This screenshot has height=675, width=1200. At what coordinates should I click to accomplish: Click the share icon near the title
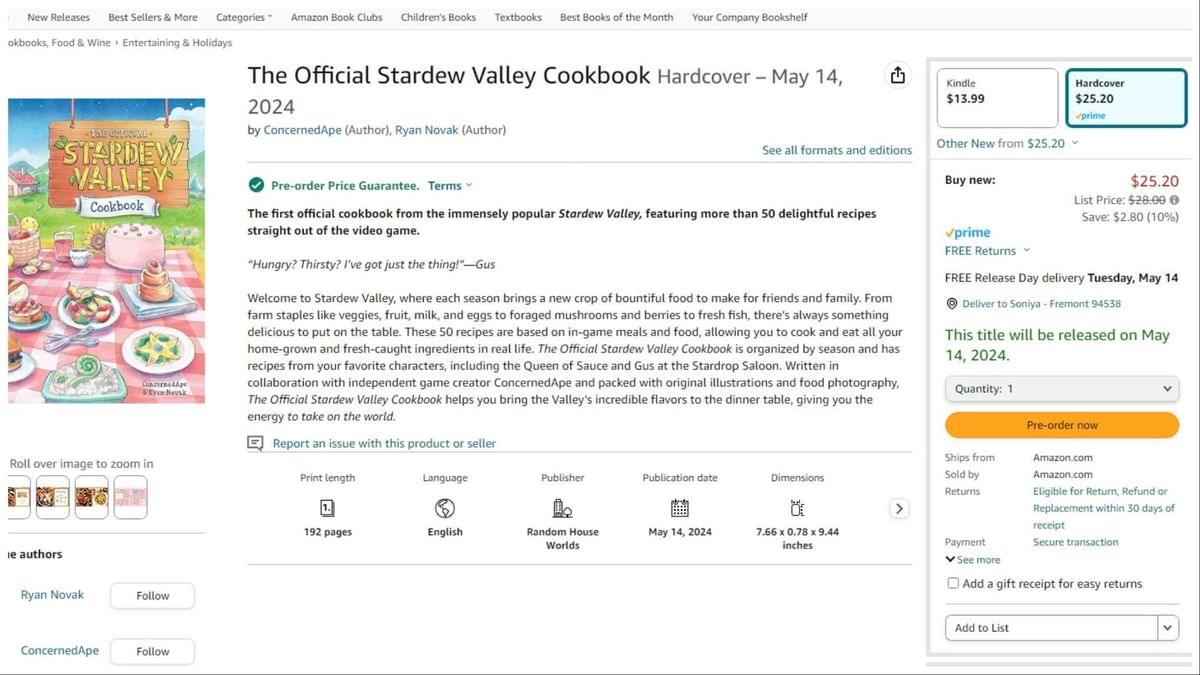click(x=897, y=74)
